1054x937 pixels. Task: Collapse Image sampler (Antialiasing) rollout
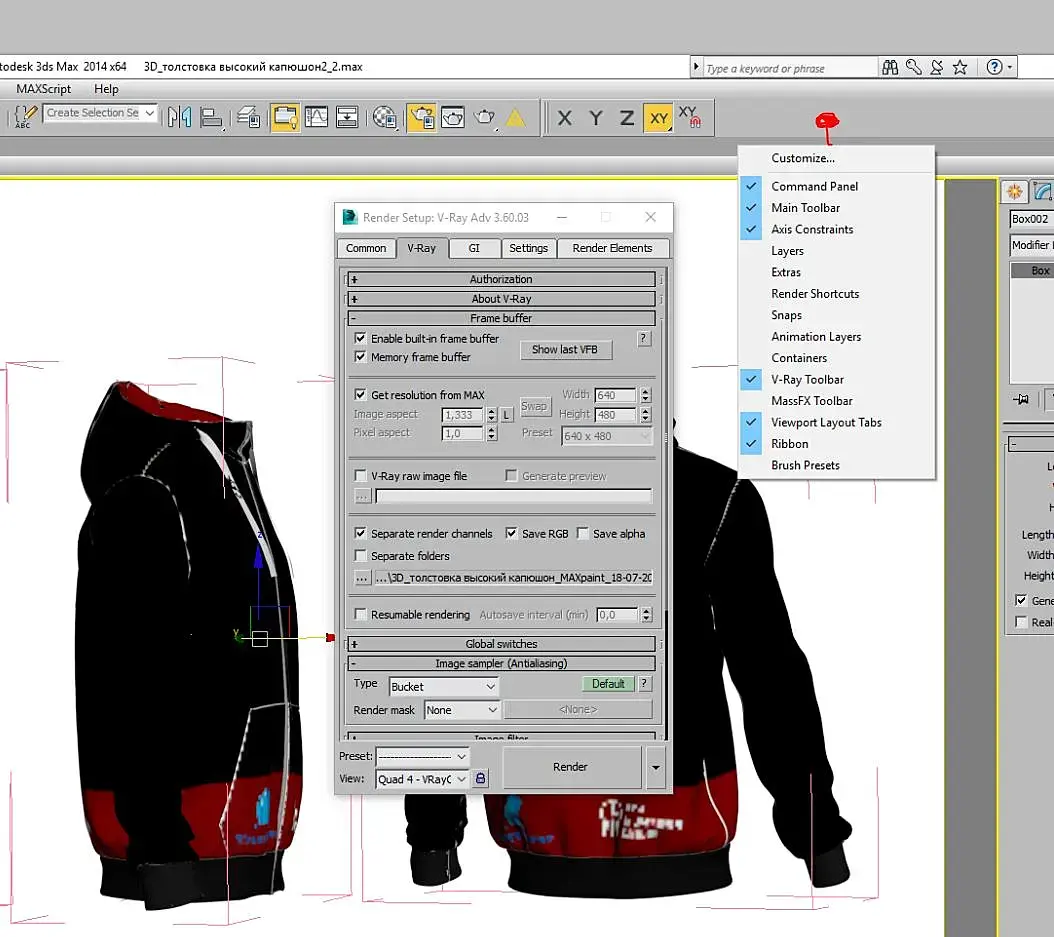(x=501, y=663)
